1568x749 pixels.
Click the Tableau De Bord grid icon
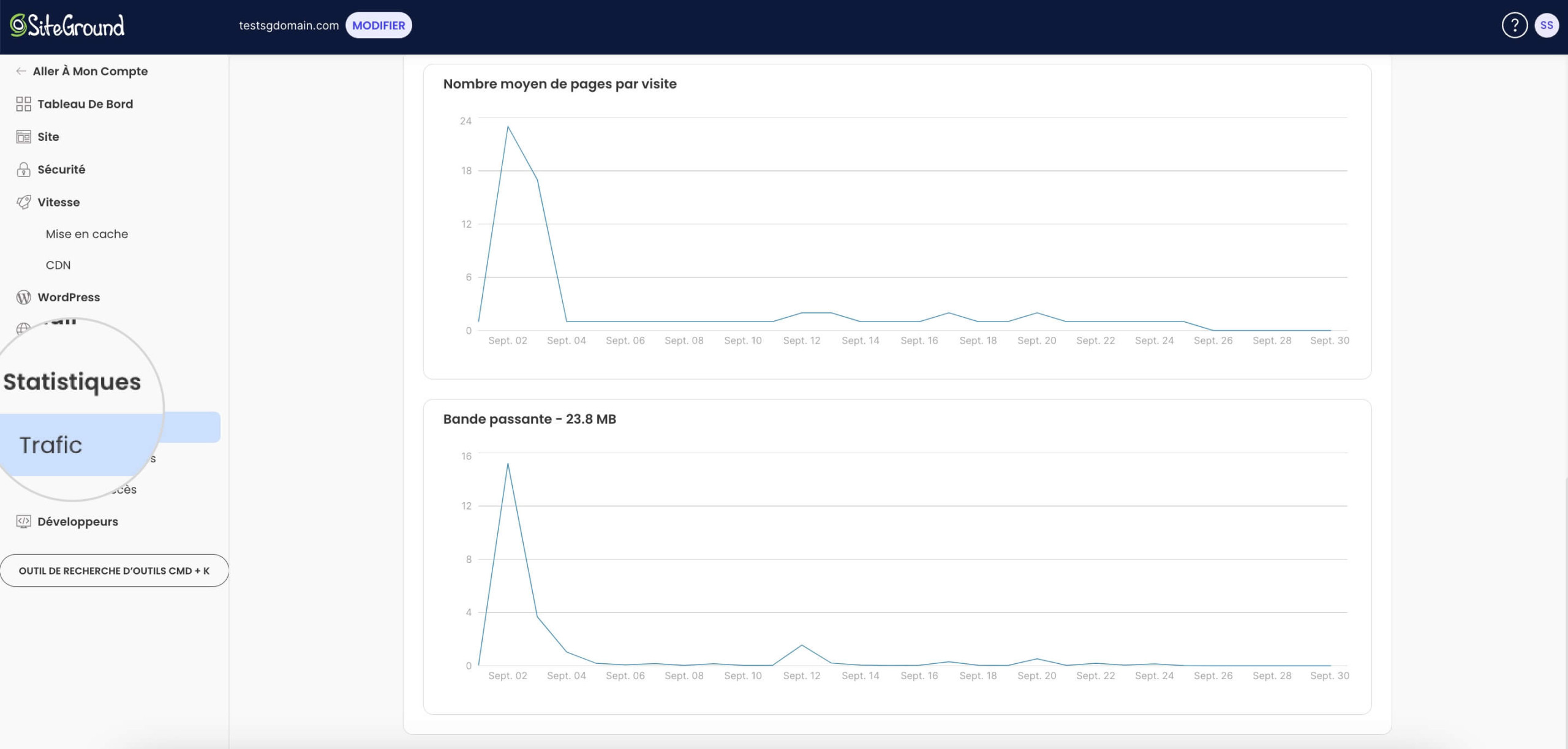point(23,104)
